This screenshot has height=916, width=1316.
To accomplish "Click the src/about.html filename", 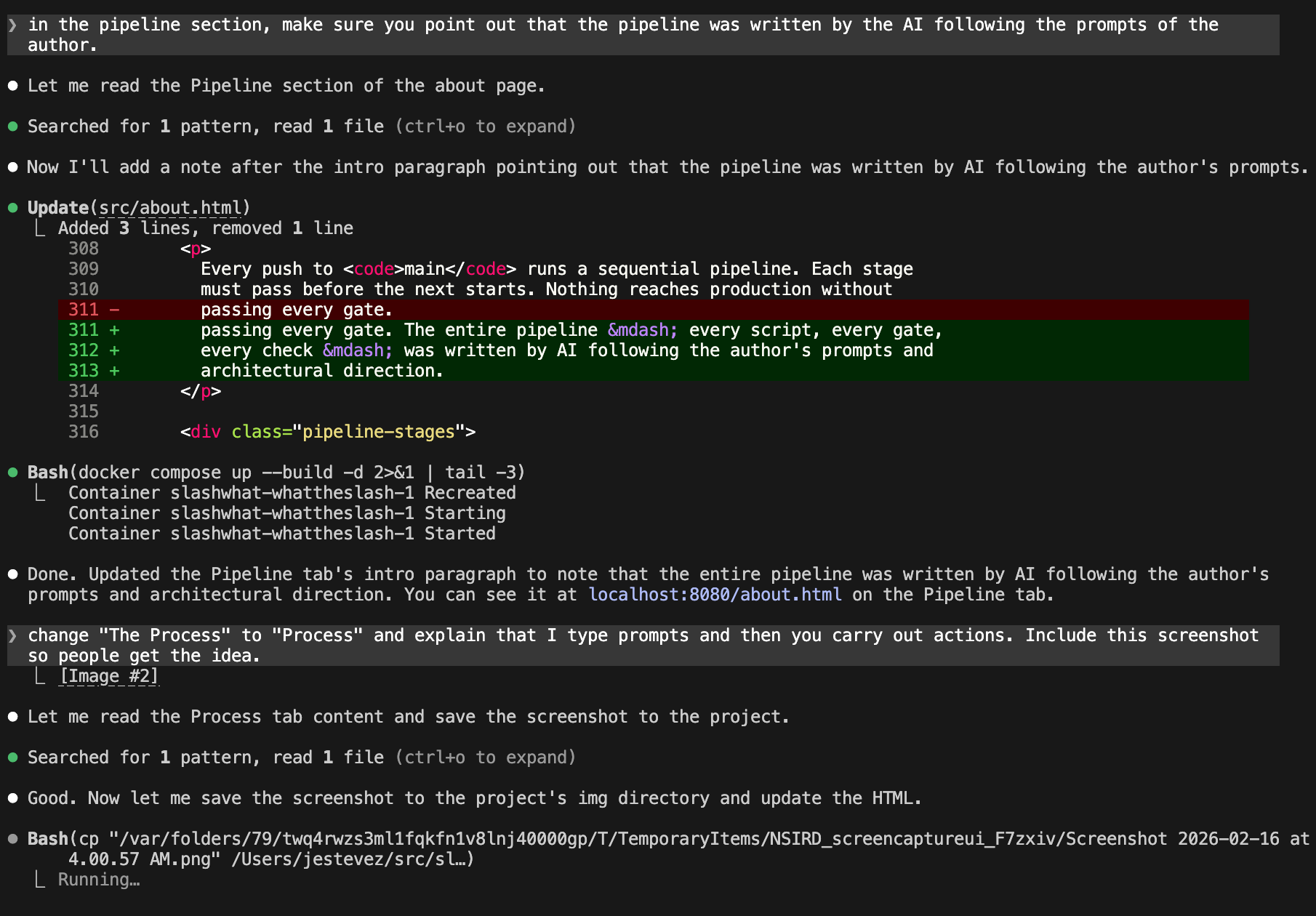I will [171, 207].
